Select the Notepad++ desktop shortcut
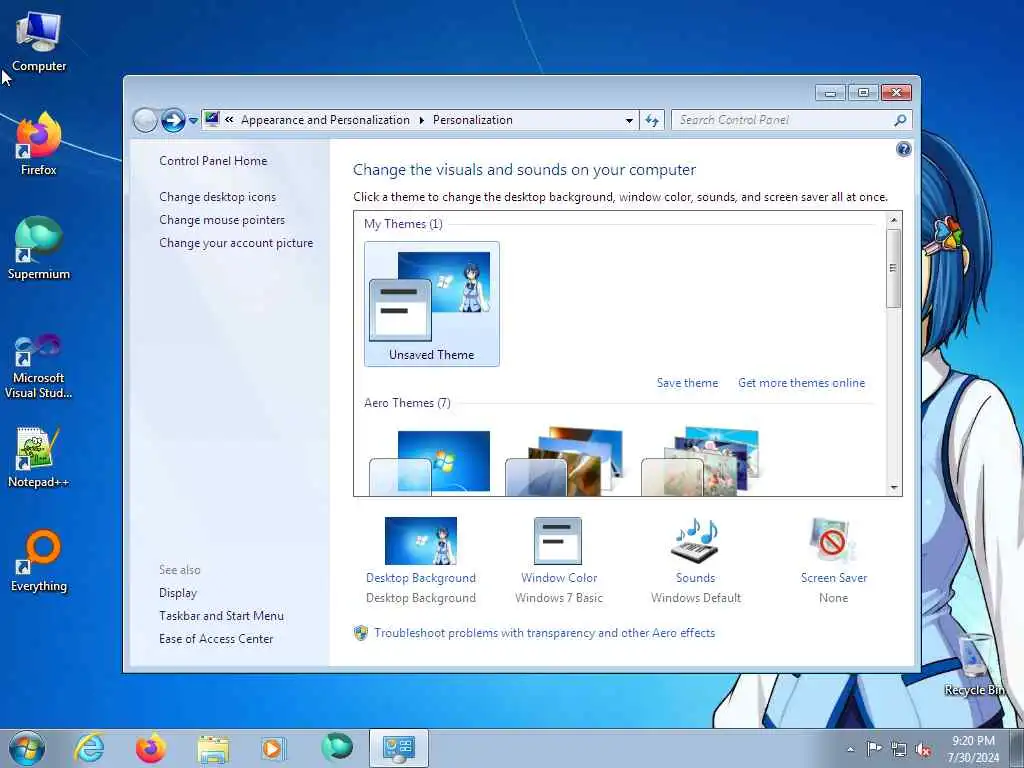1024x768 pixels. [39, 457]
